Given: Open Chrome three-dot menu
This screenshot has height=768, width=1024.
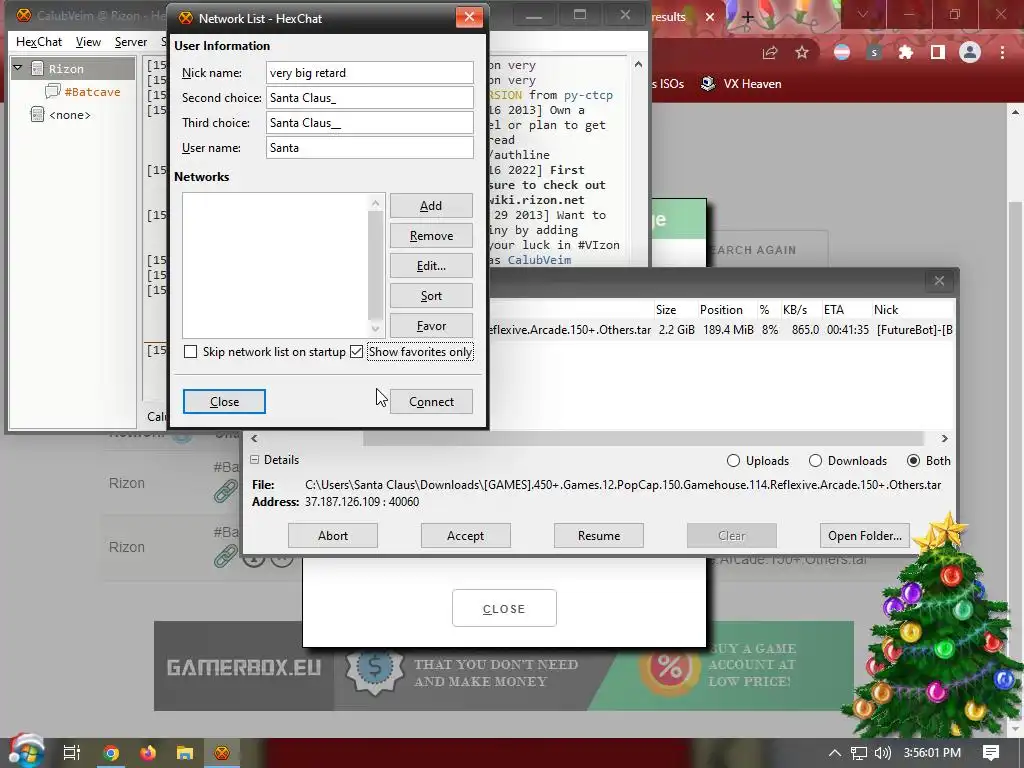Looking at the screenshot, I should (1002, 53).
